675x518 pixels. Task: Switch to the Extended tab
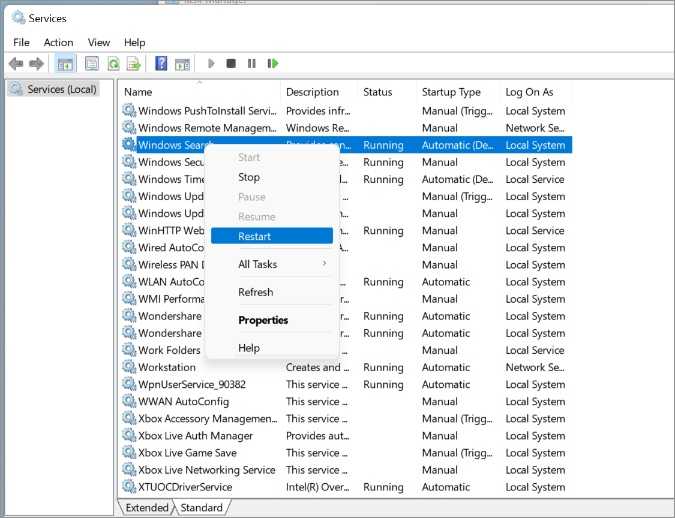pos(146,508)
